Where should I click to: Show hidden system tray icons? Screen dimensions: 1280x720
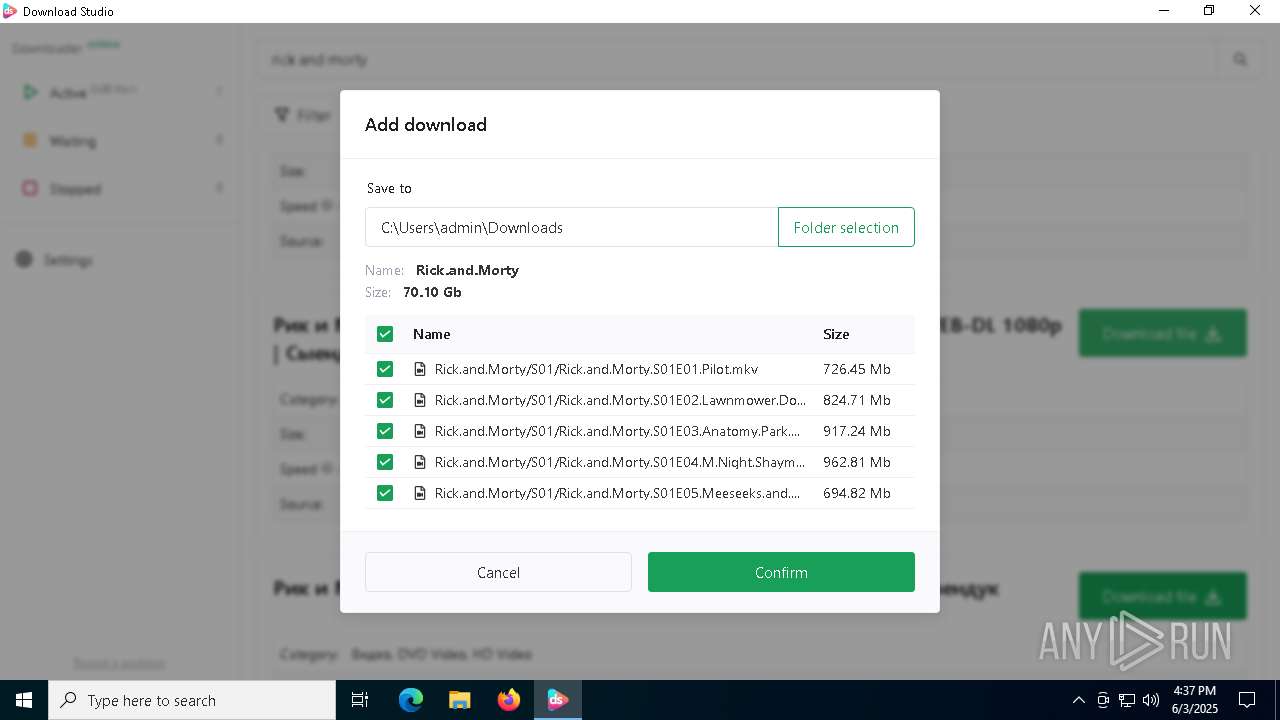click(x=1078, y=700)
